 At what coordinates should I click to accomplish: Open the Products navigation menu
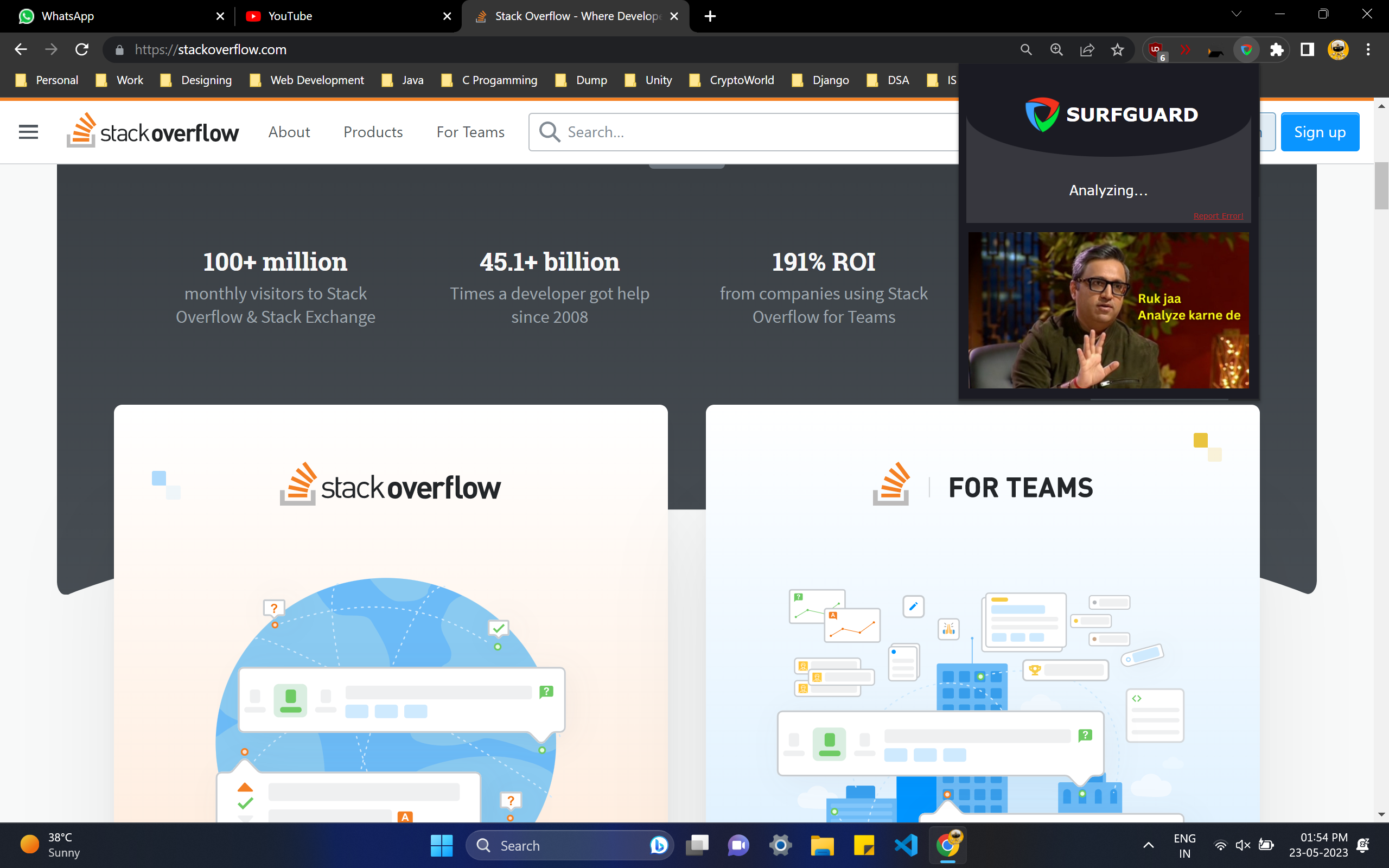click(373, 131)
